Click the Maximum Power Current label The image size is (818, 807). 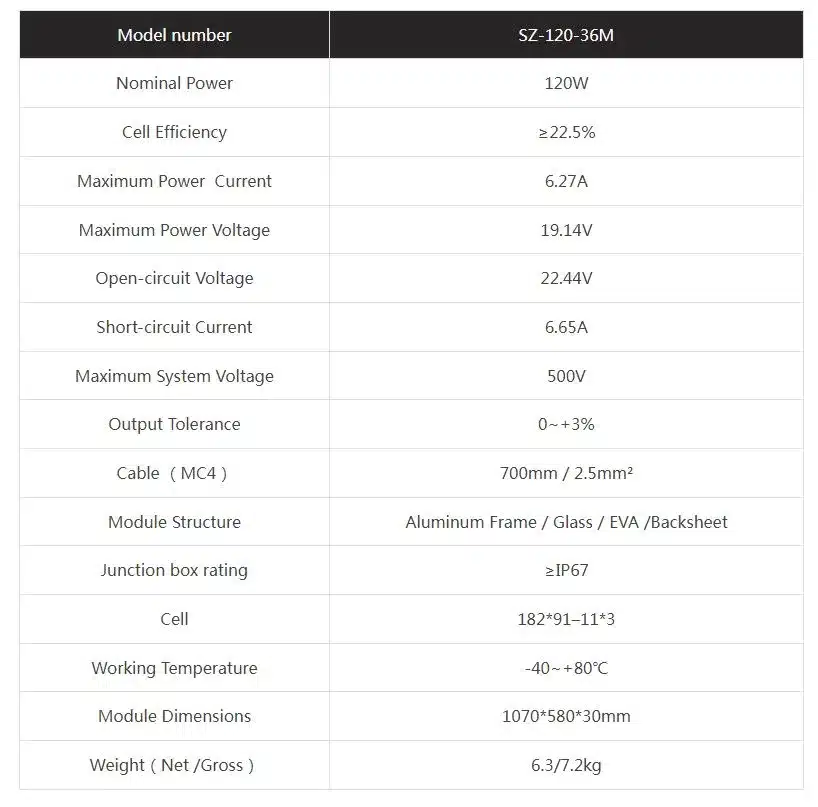[174, 181]
